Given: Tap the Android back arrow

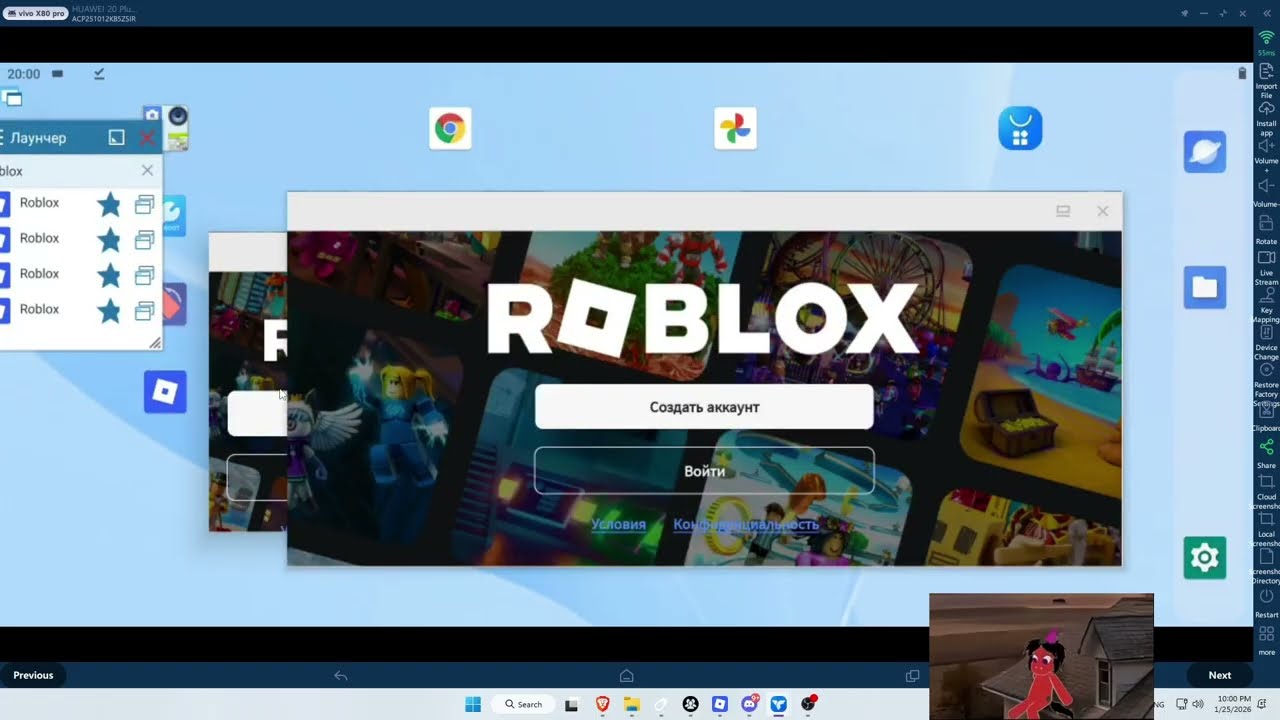Looking at the screenshot, I should click(x=340, y=676).
